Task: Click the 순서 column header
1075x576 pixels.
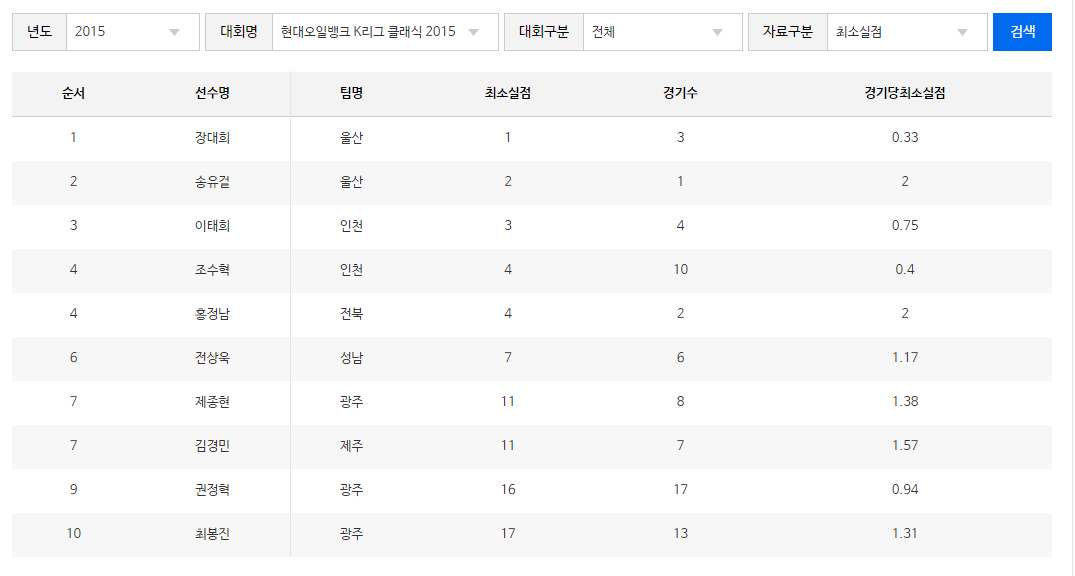Action: point(73,94)
